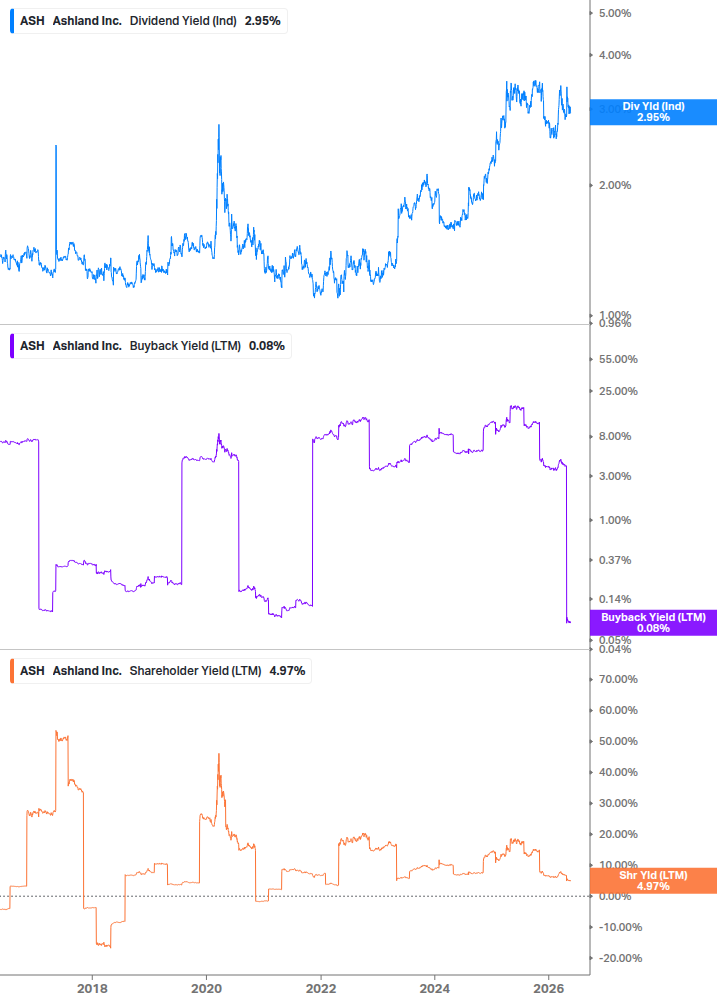Click the 40.00% tick on shareholder yield axis
This screenshot has height=1005, width=717.
tap(618, 773)
